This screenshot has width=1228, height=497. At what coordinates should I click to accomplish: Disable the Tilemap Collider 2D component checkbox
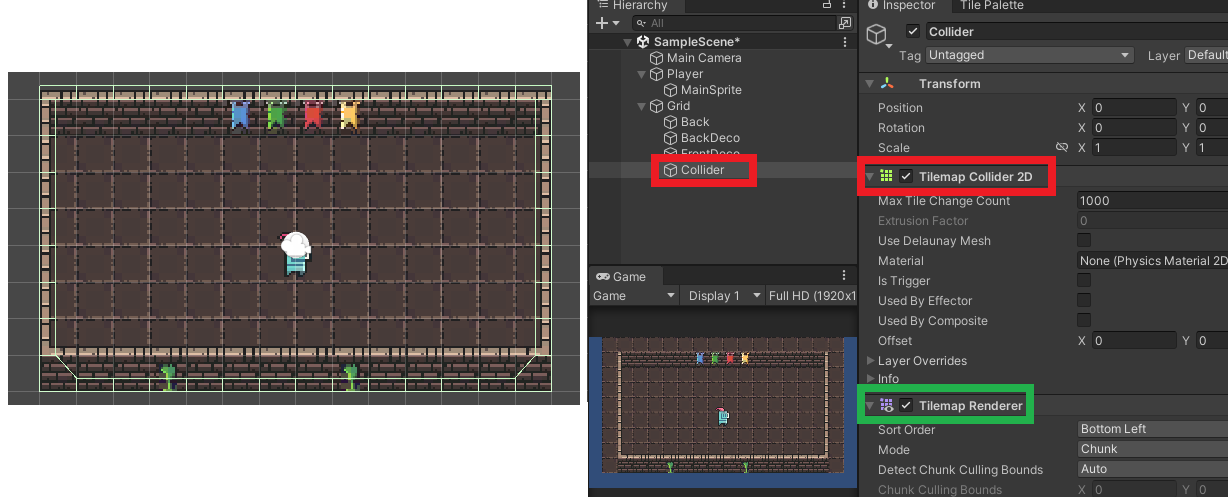(906, 176)
